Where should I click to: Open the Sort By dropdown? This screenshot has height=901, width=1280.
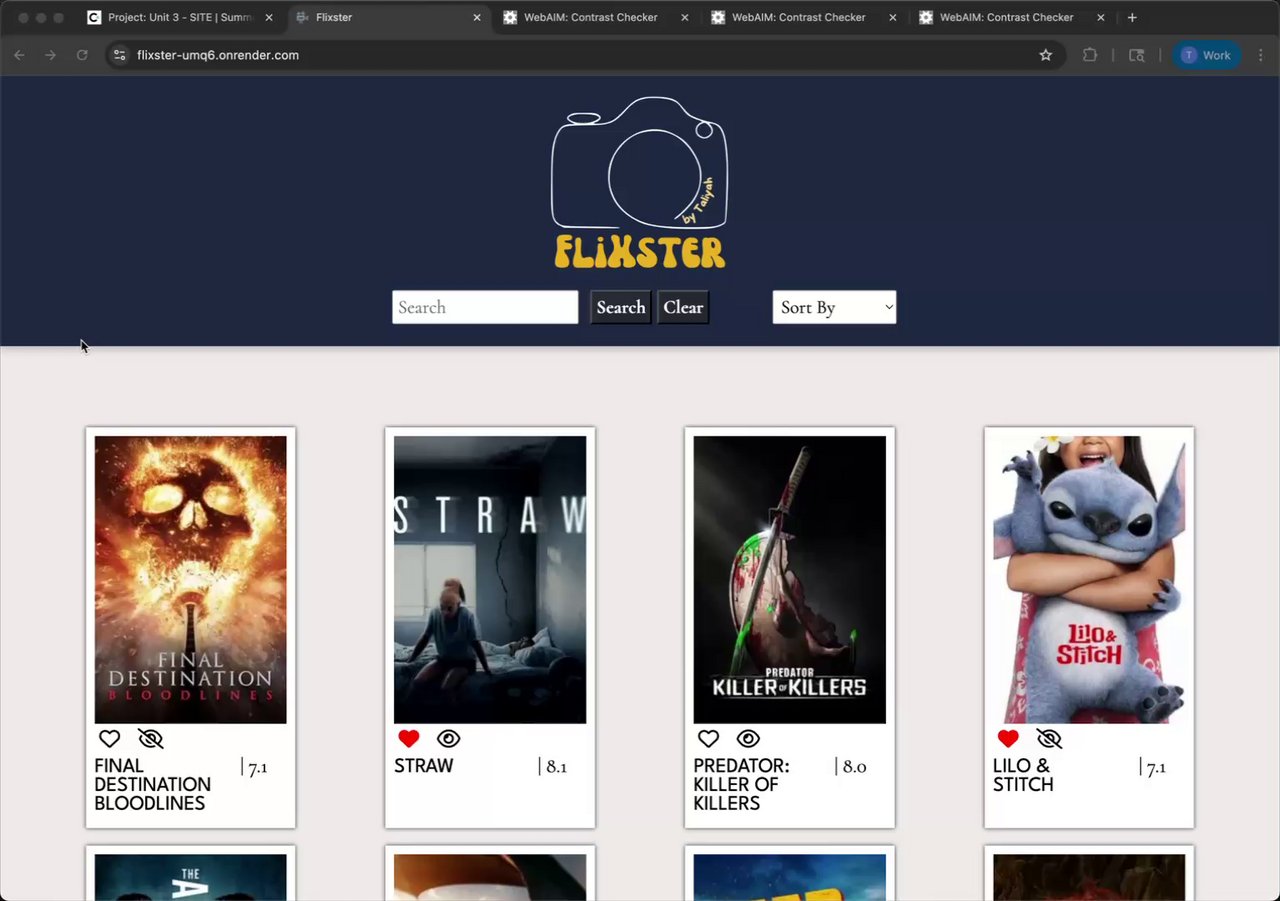pos(834,307)
